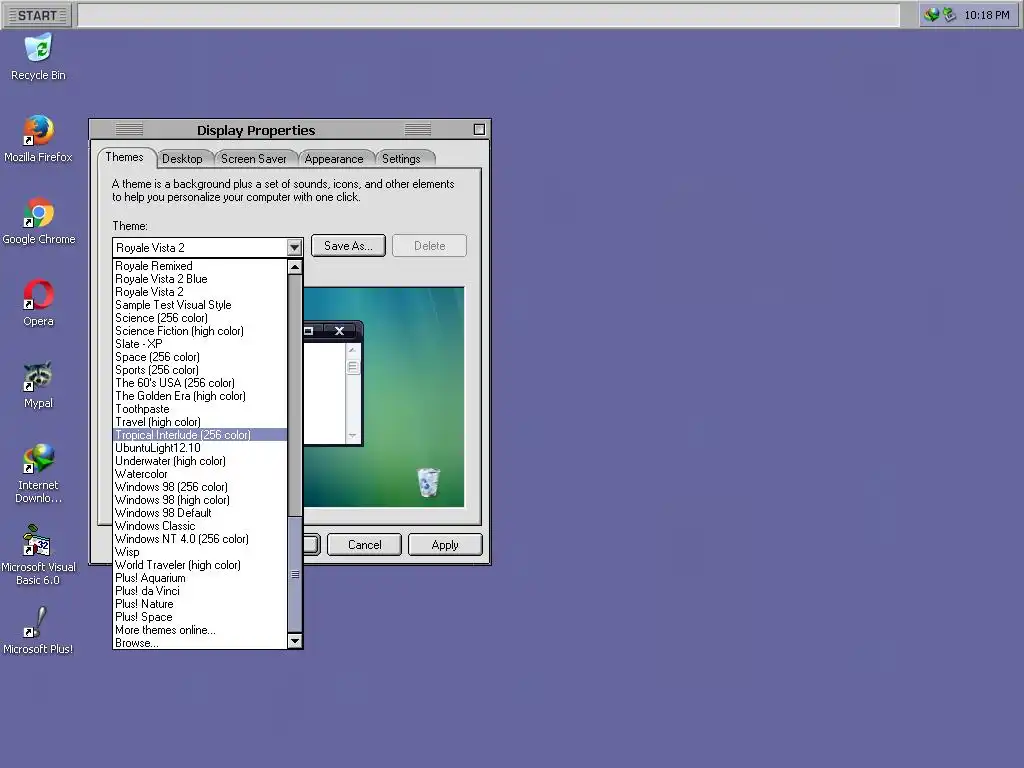Choose Plus! da Vinci theme
1024x768 pixels.
coord(200,591)
